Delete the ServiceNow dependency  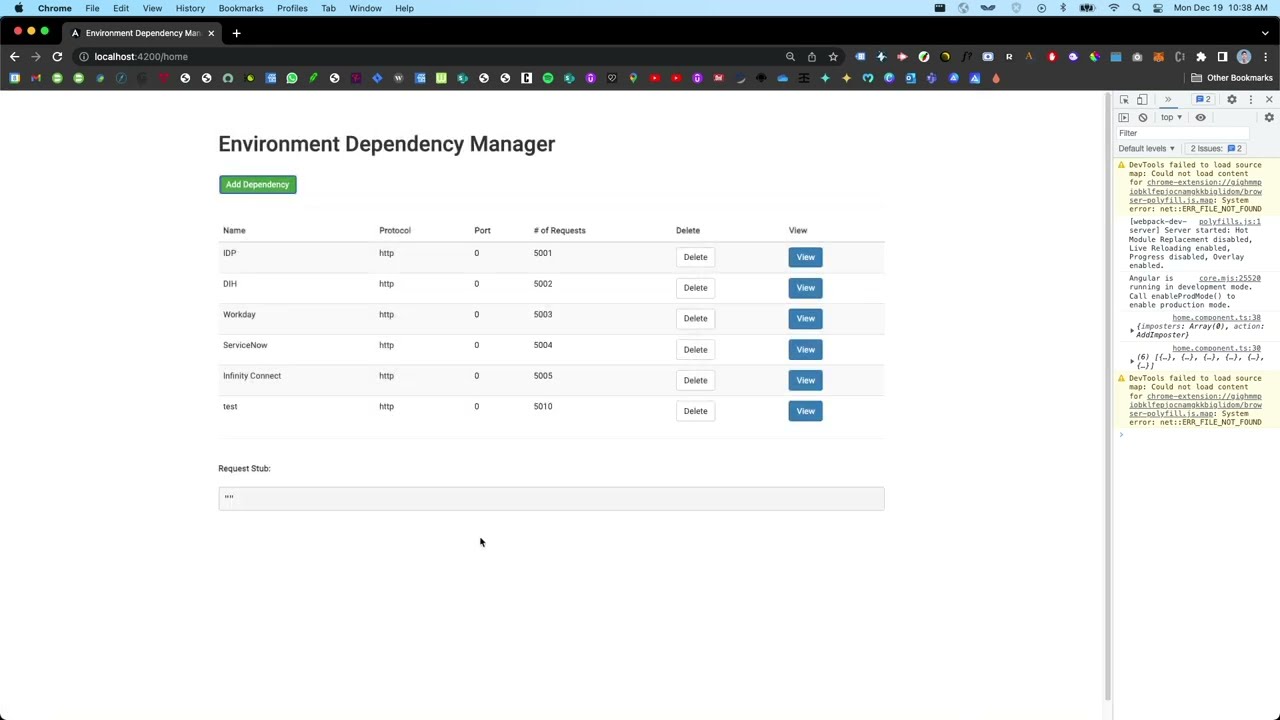[x=695, y=349]
